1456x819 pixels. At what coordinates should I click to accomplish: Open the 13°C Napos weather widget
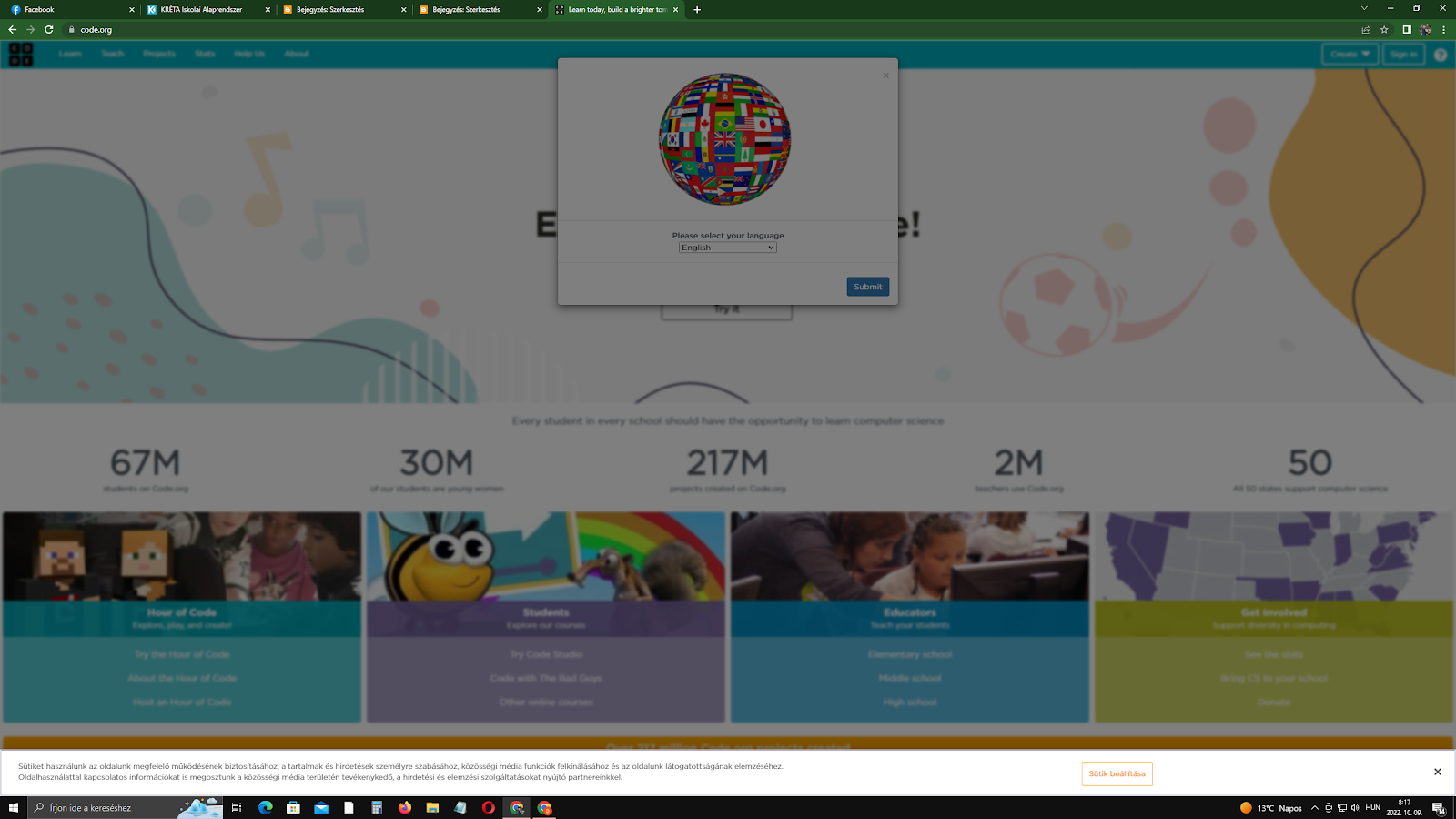click(1270, 807)
